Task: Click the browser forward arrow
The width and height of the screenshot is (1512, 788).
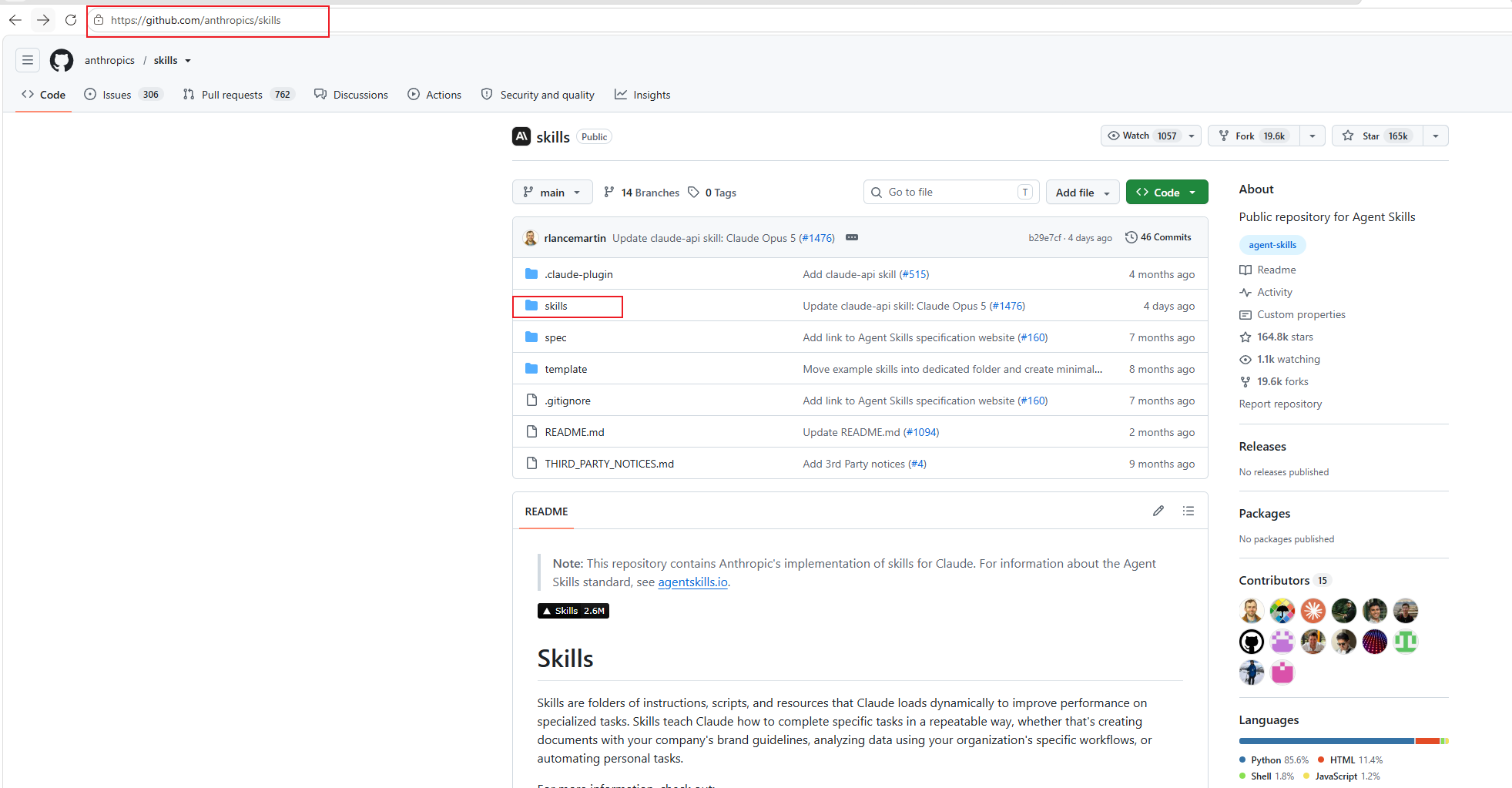Action: 43,20
